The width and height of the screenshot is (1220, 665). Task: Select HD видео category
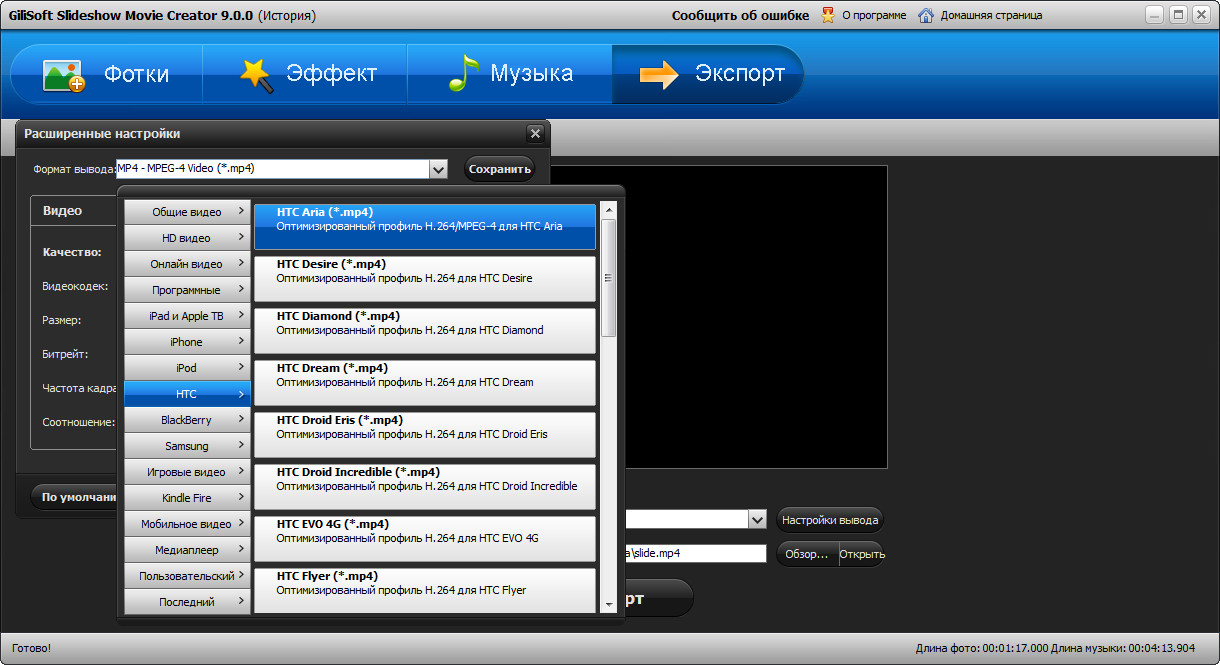tap(187, 238)
